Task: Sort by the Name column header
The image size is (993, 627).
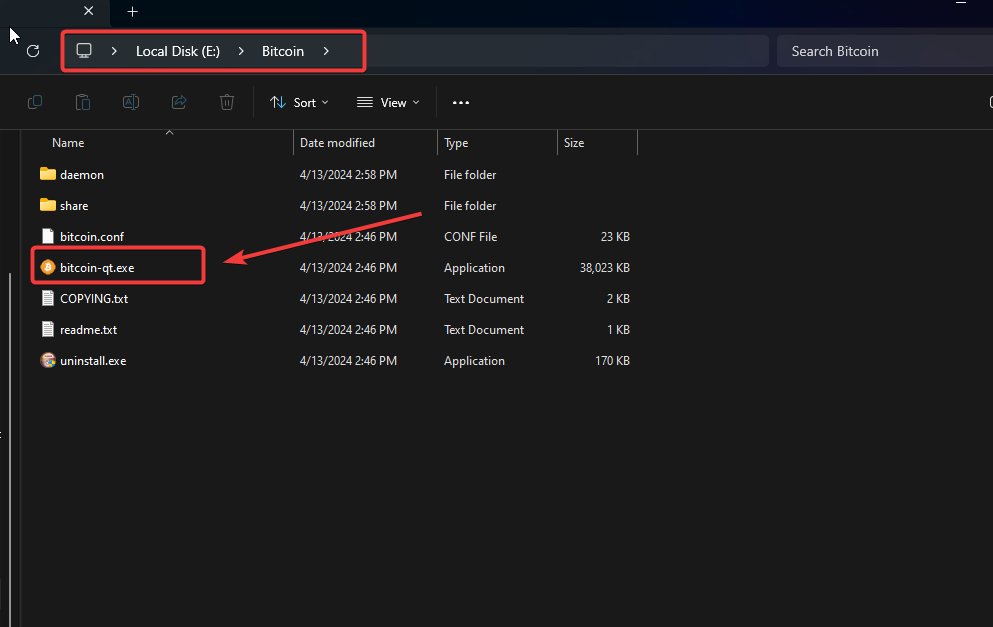Action: [68, 142]
